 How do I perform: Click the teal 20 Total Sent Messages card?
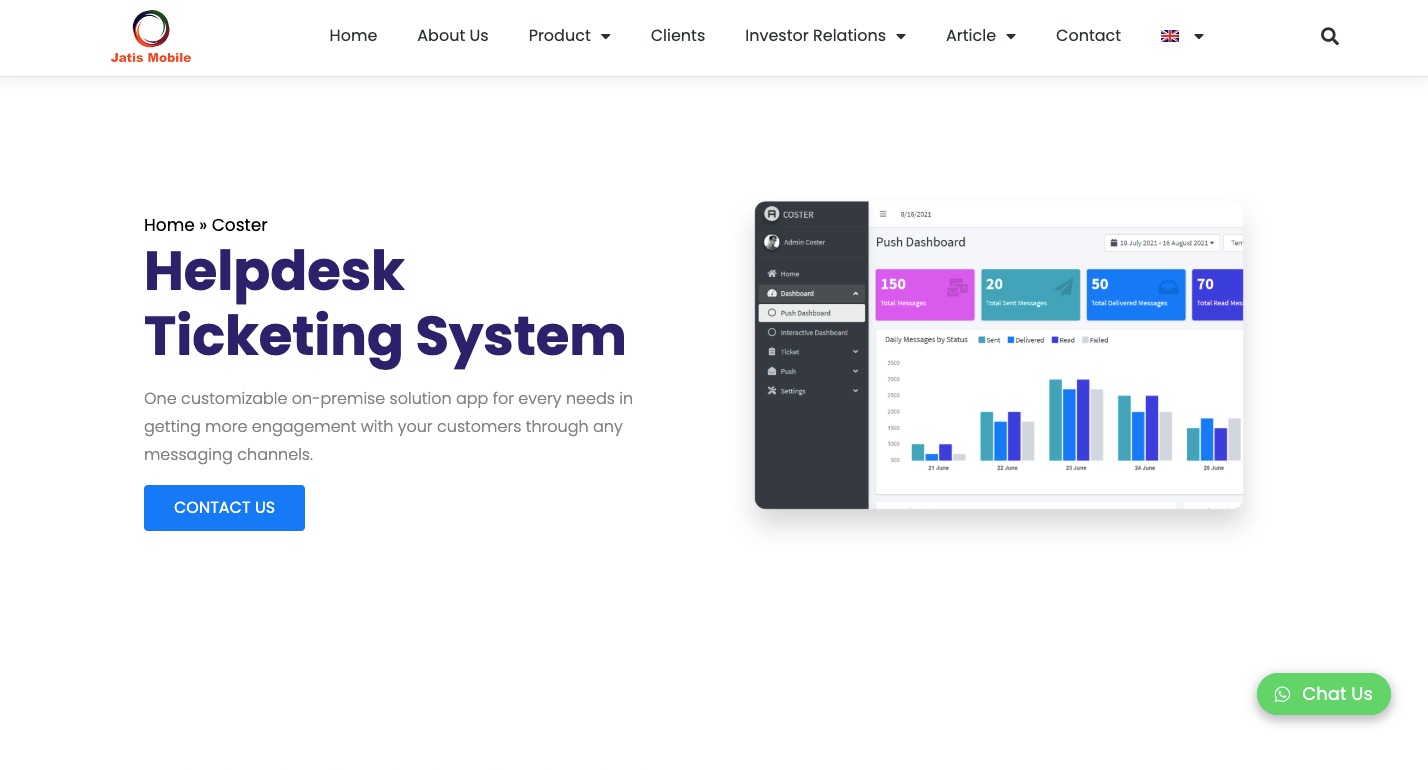1030,294
